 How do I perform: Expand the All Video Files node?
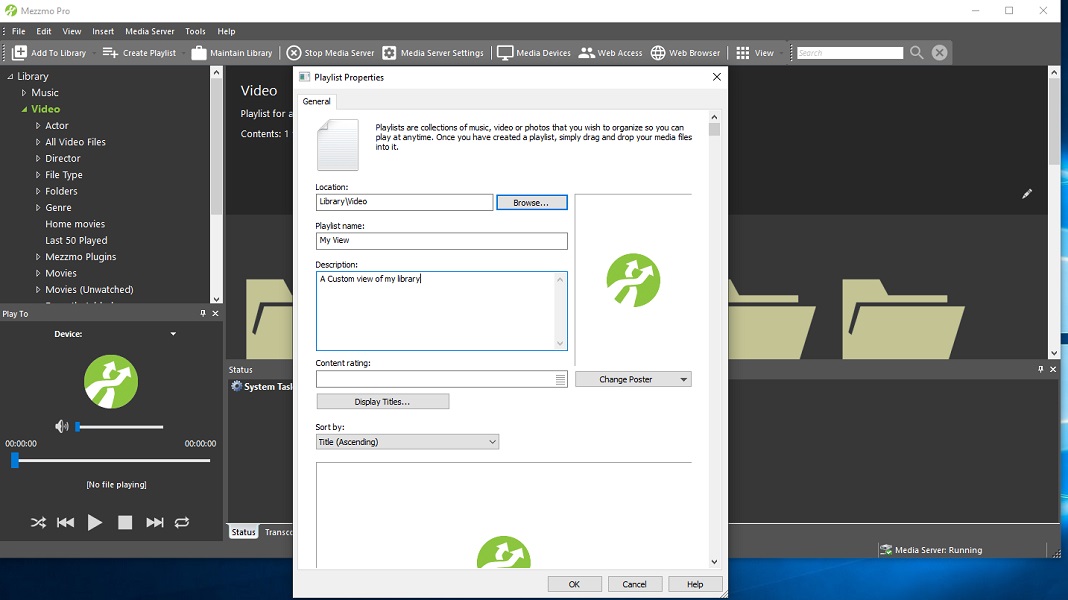pos(38,142)
